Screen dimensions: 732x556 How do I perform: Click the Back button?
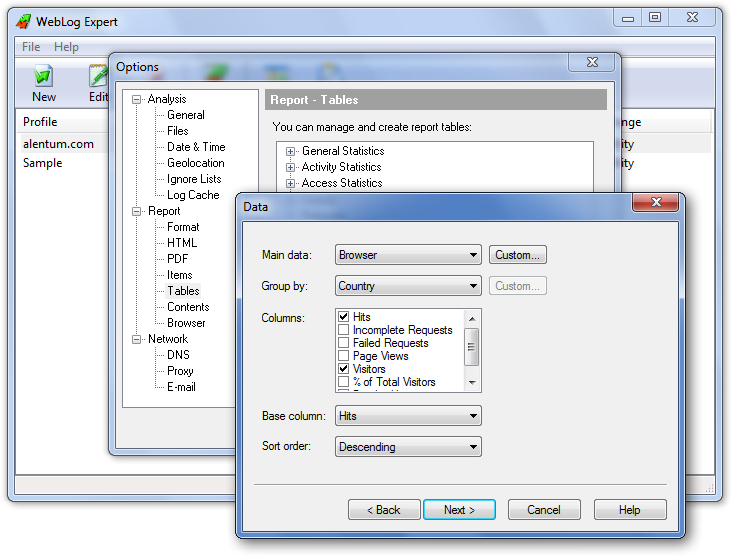[x=384, y=510]
